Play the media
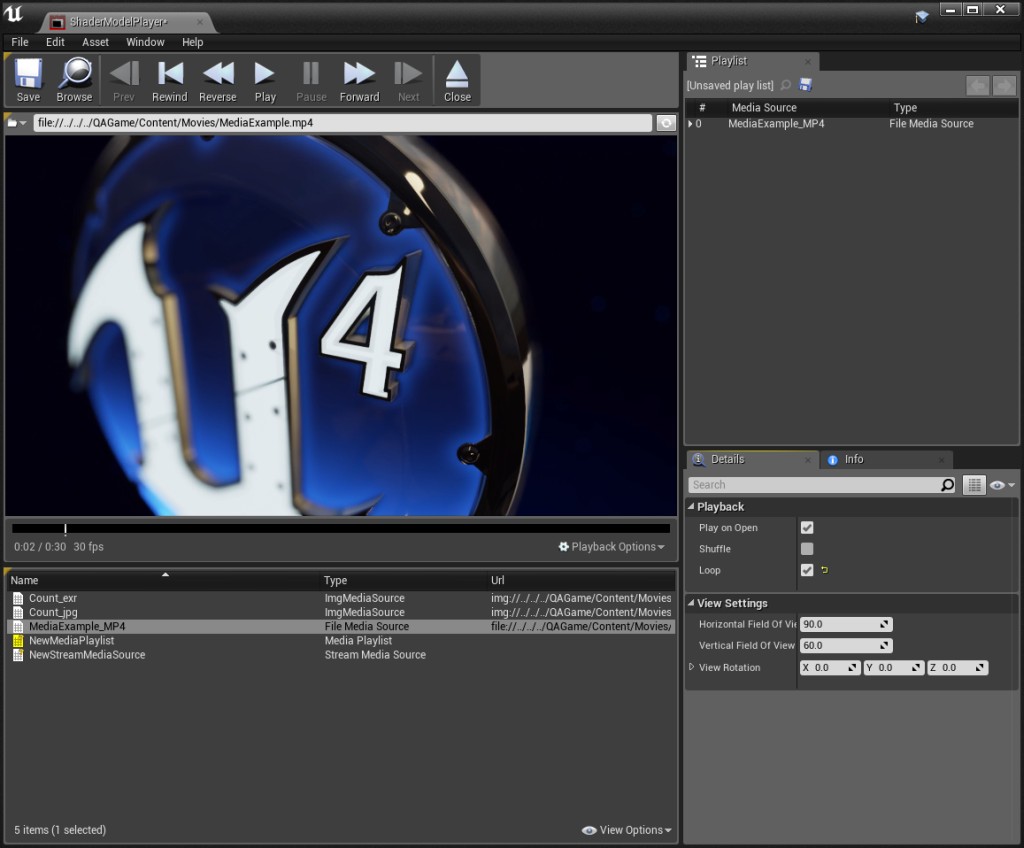The width and height of the screenshot is (1024, 848). point(265,80)
